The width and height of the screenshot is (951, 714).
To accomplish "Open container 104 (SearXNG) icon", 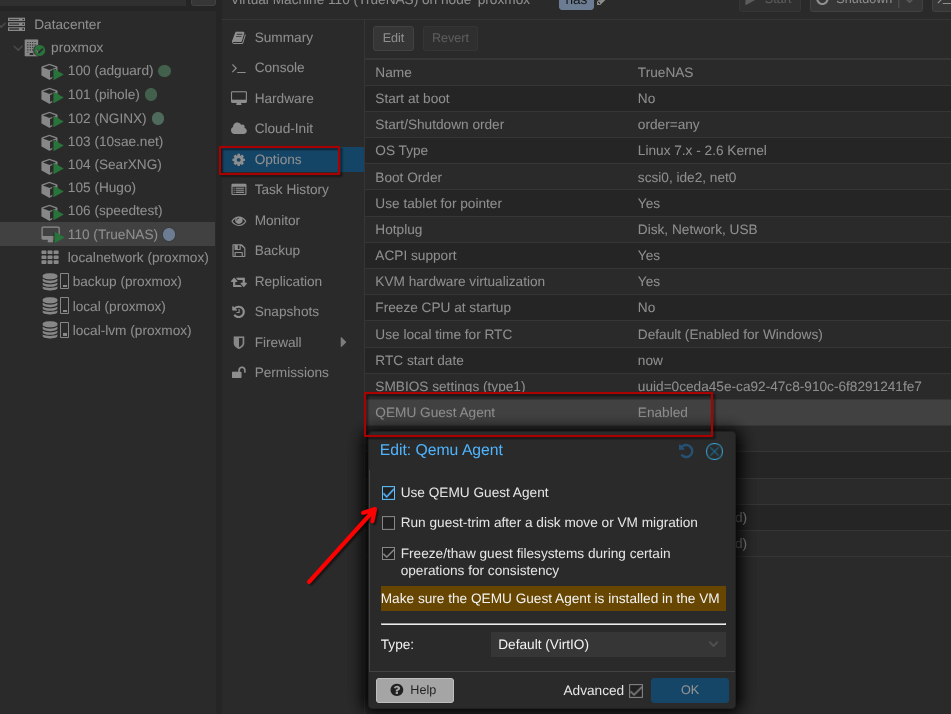I will coord(52,165).
